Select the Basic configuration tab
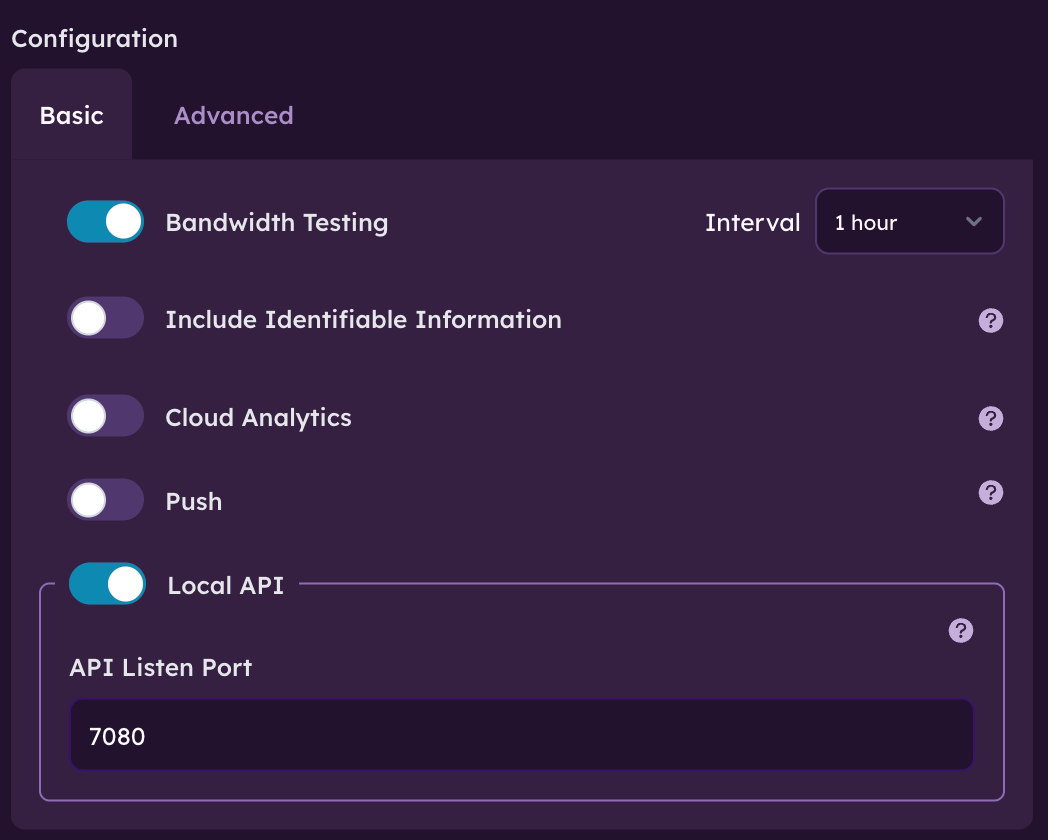Viewport: 1048px width, 840px height. [x=71, y=115]
